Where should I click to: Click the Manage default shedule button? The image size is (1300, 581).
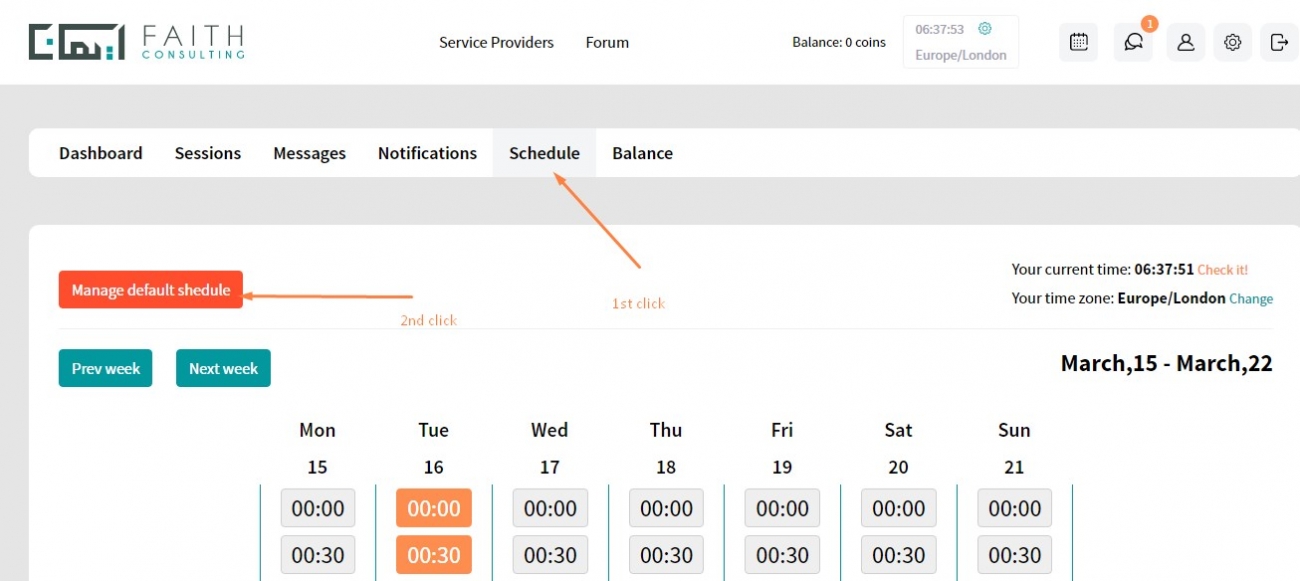point(151,290)
